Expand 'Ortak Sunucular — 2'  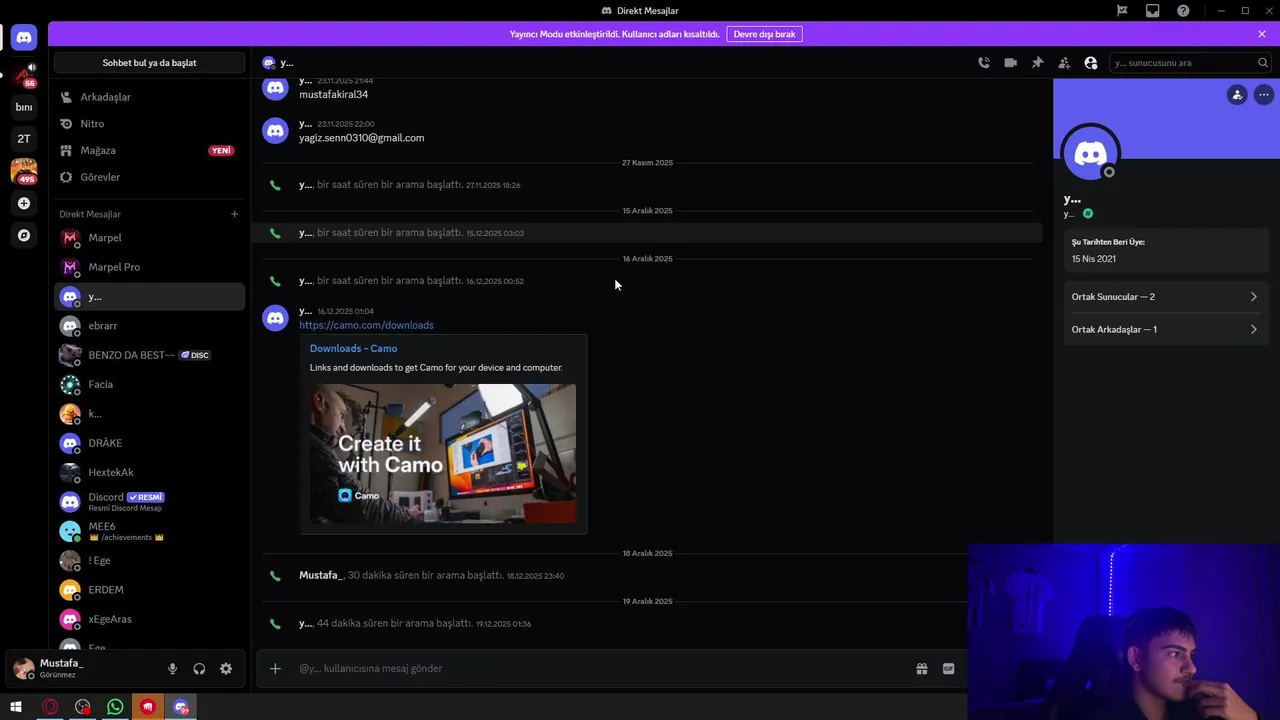(1165, 297)
